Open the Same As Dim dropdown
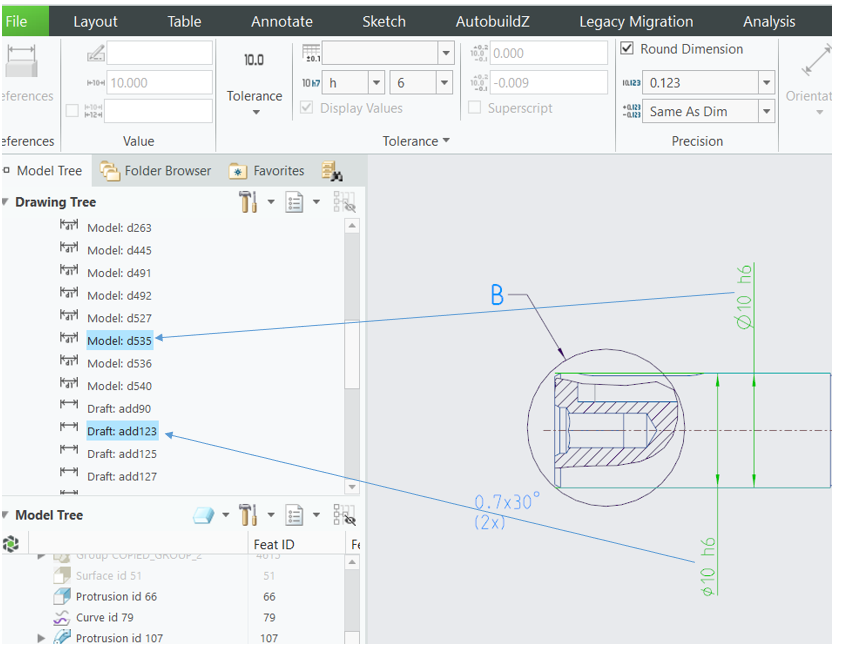841x654 pixels. [x=766, y=112]
